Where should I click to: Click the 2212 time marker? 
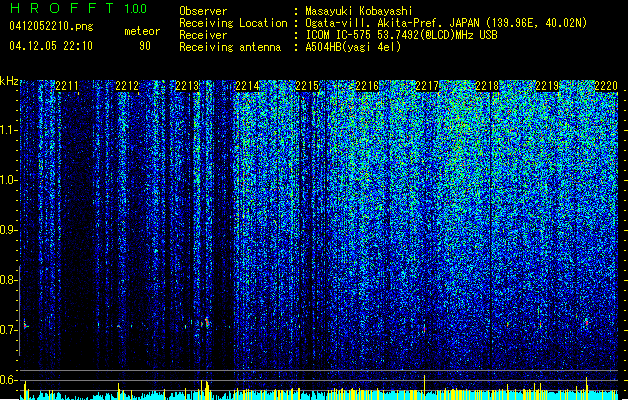pyautogui.click(x=127, y=86)
